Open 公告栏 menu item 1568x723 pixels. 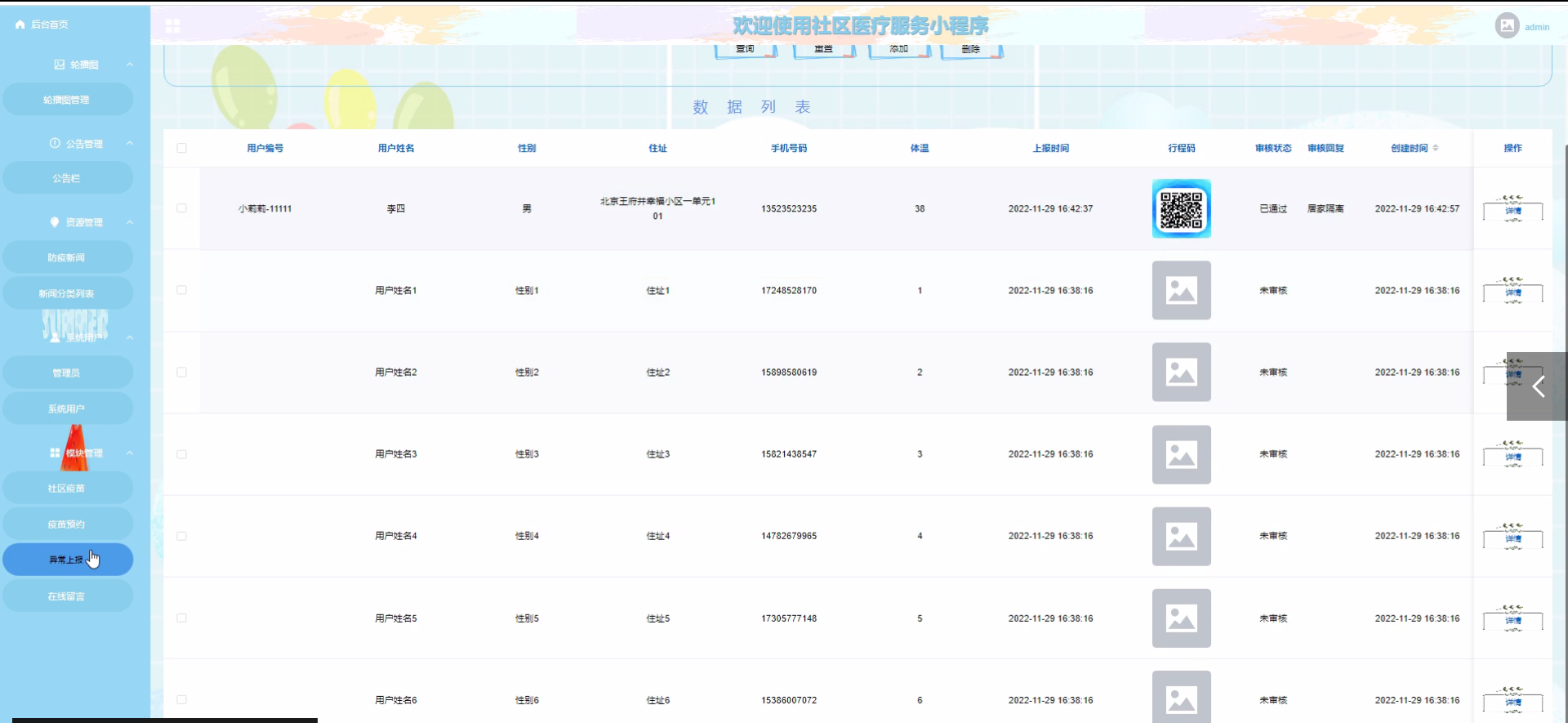[68, 178]
